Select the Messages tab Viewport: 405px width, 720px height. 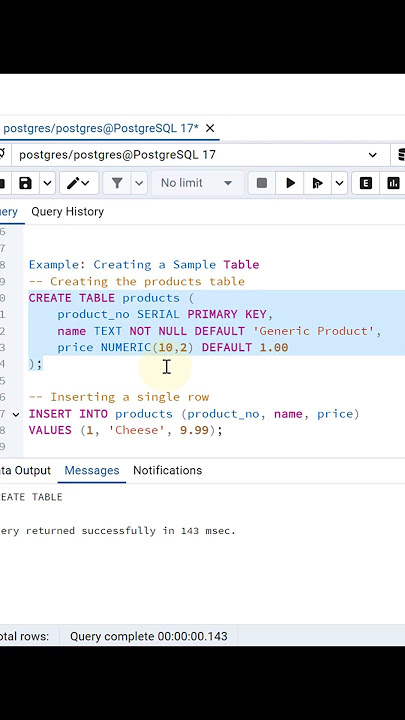click(92, 471)
